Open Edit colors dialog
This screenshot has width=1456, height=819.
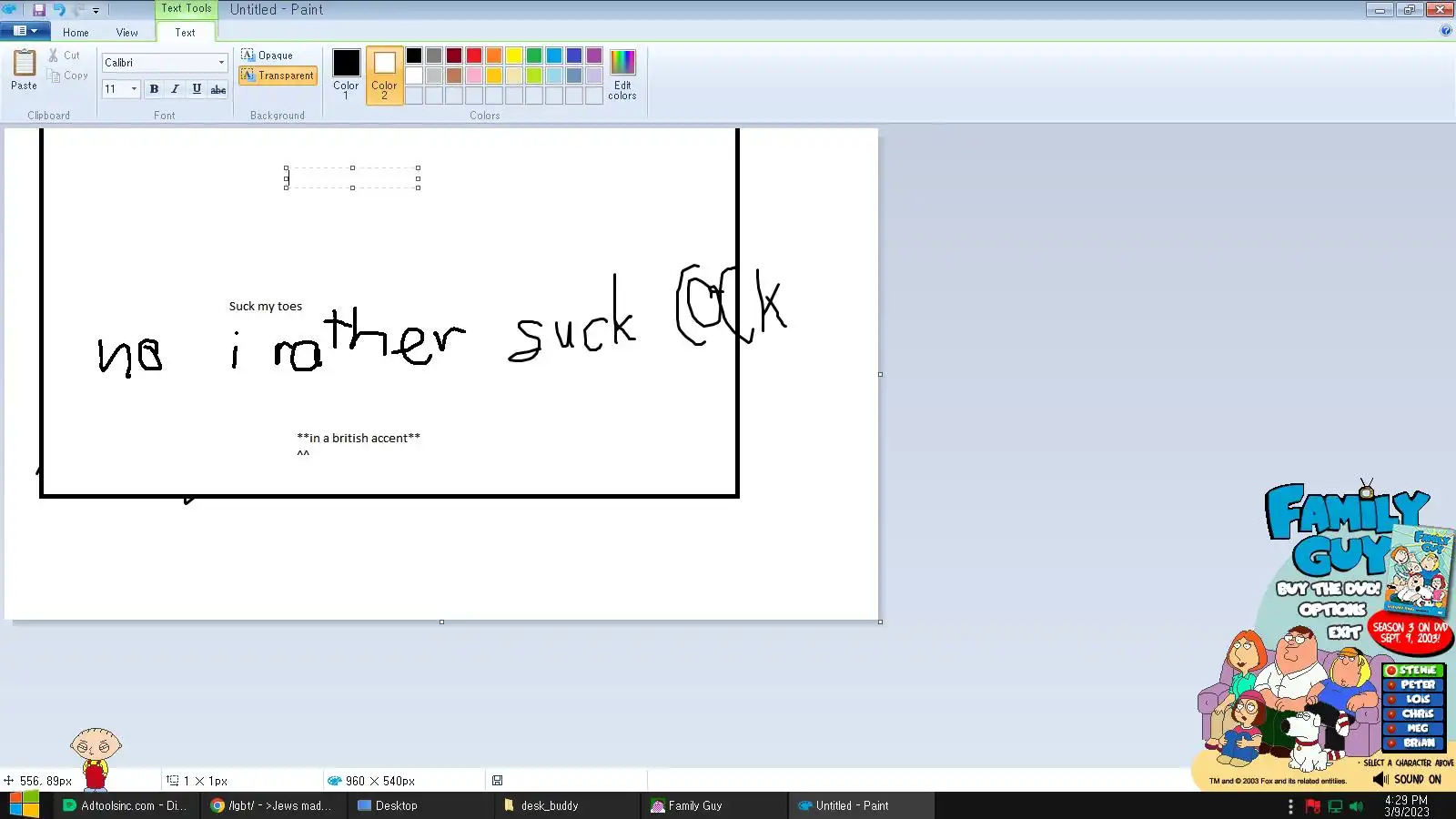(x=622, y=75)
